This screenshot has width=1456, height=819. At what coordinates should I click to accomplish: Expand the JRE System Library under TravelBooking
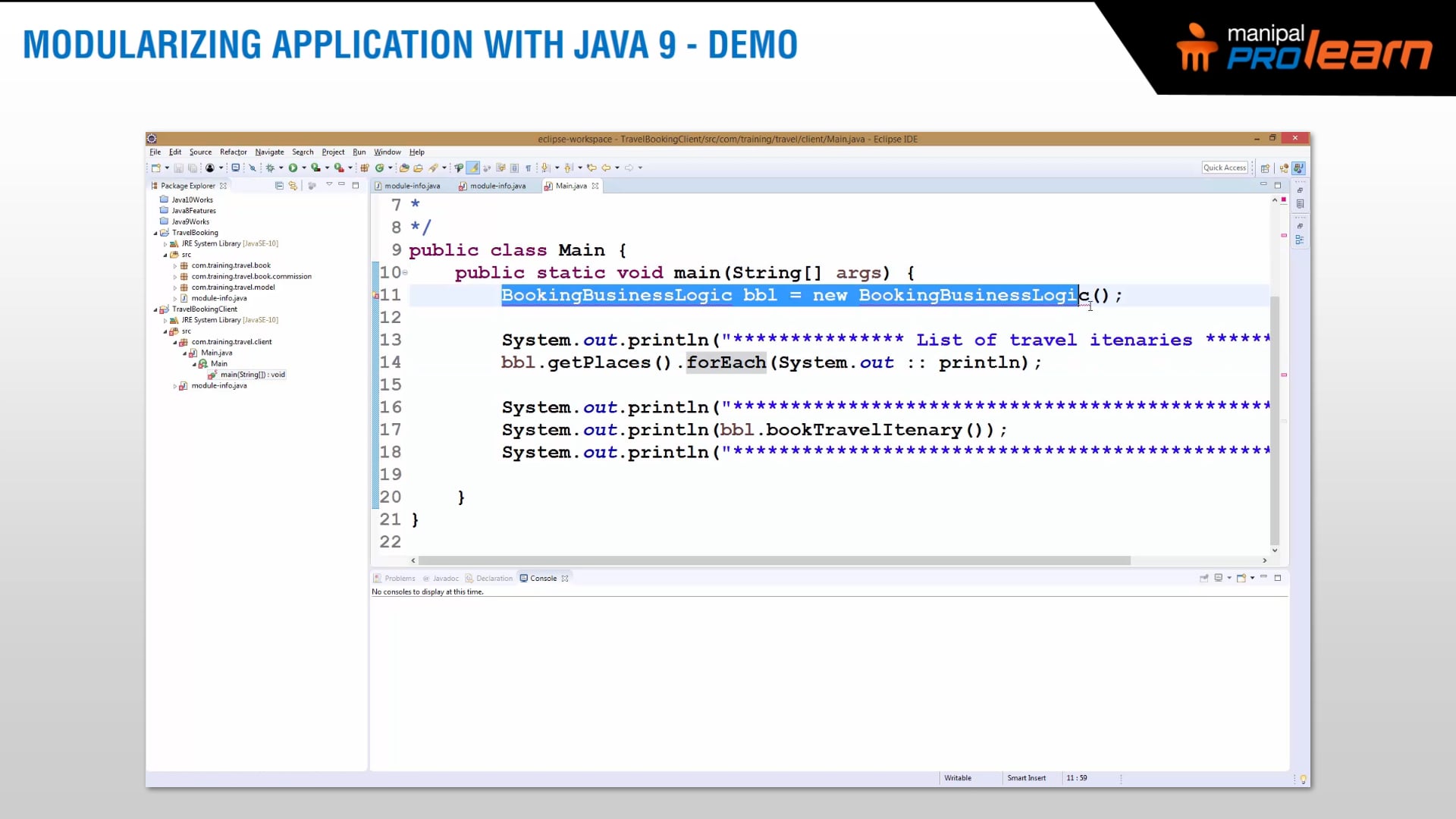point(165,243)
